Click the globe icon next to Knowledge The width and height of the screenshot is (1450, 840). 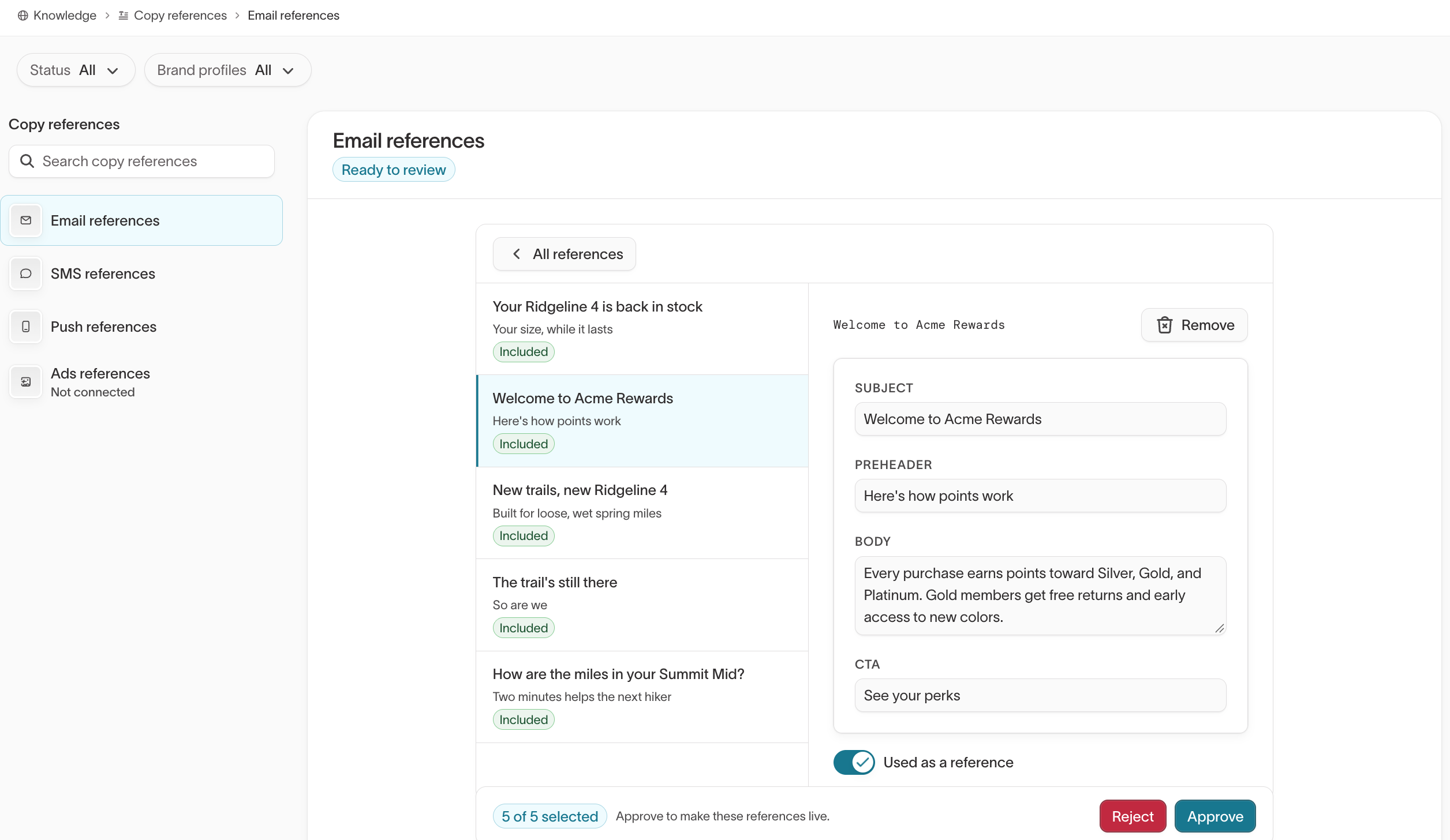(x=23, y=16)
